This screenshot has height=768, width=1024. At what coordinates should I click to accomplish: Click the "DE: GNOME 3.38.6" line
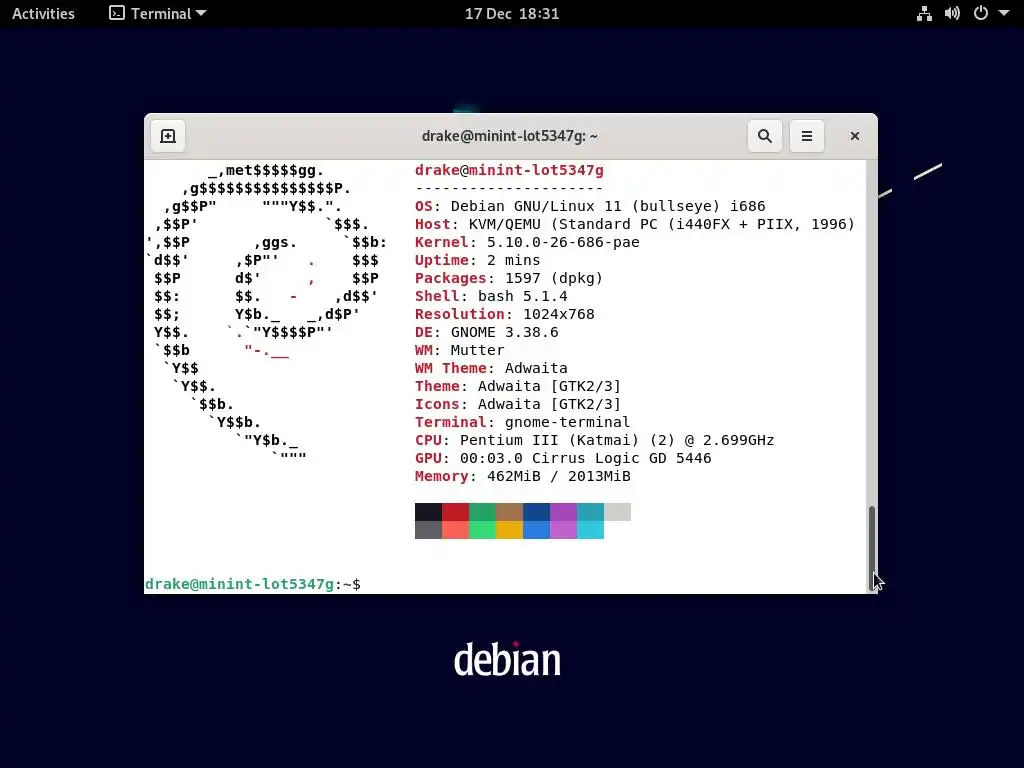[x=487, y=332]
